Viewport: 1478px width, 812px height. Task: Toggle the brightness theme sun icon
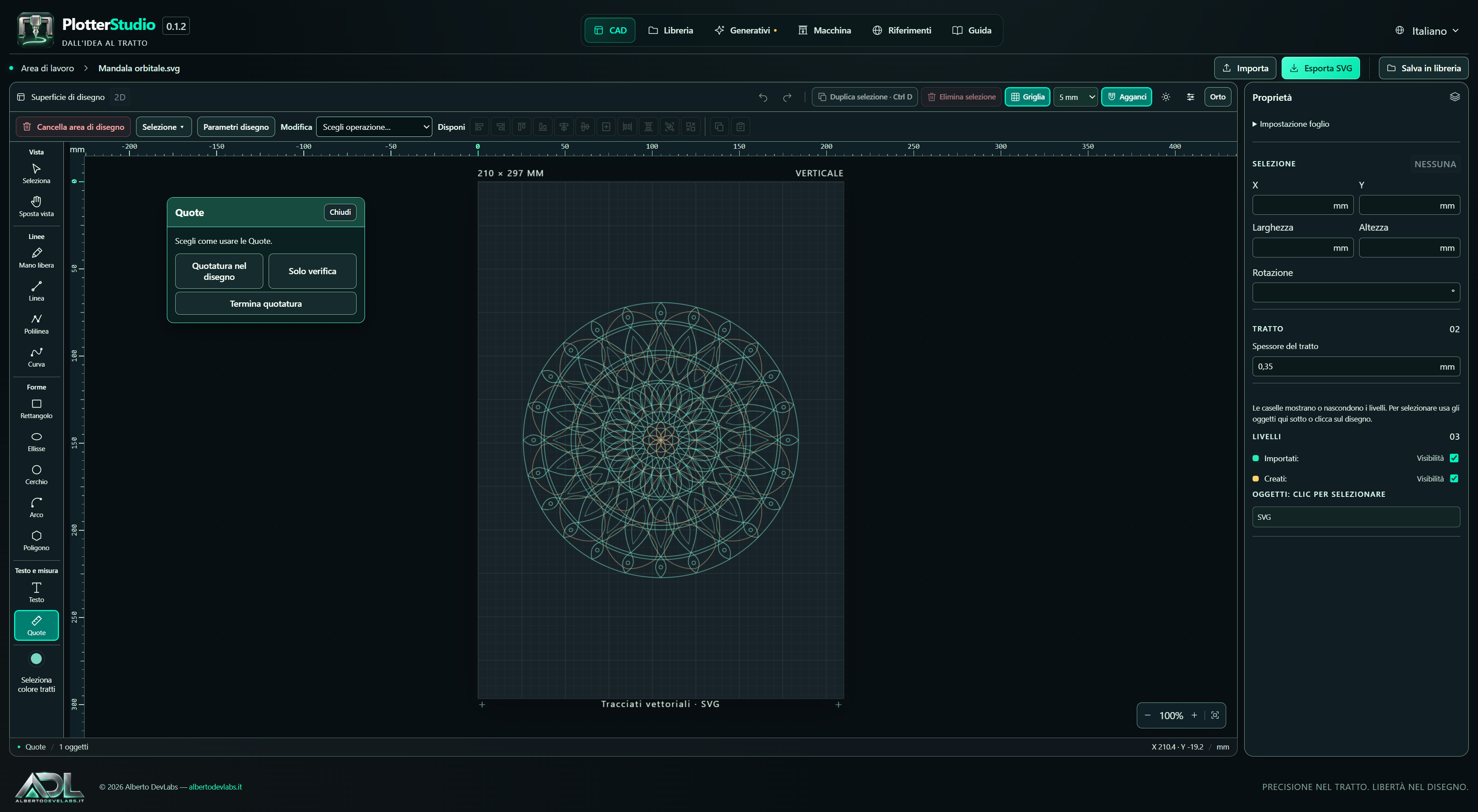[x=1165, y=97]
